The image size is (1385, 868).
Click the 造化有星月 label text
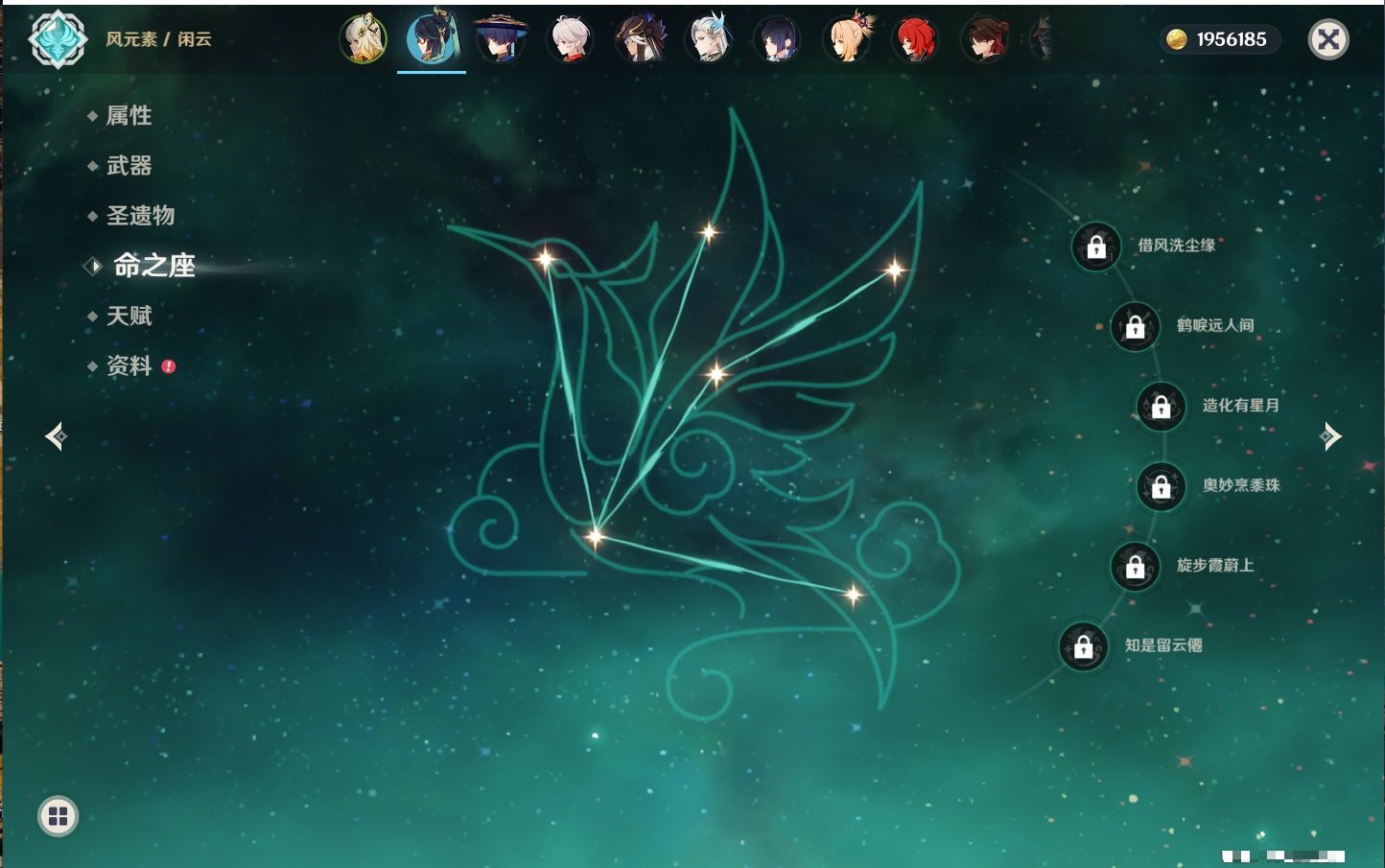pos(1241,406)
